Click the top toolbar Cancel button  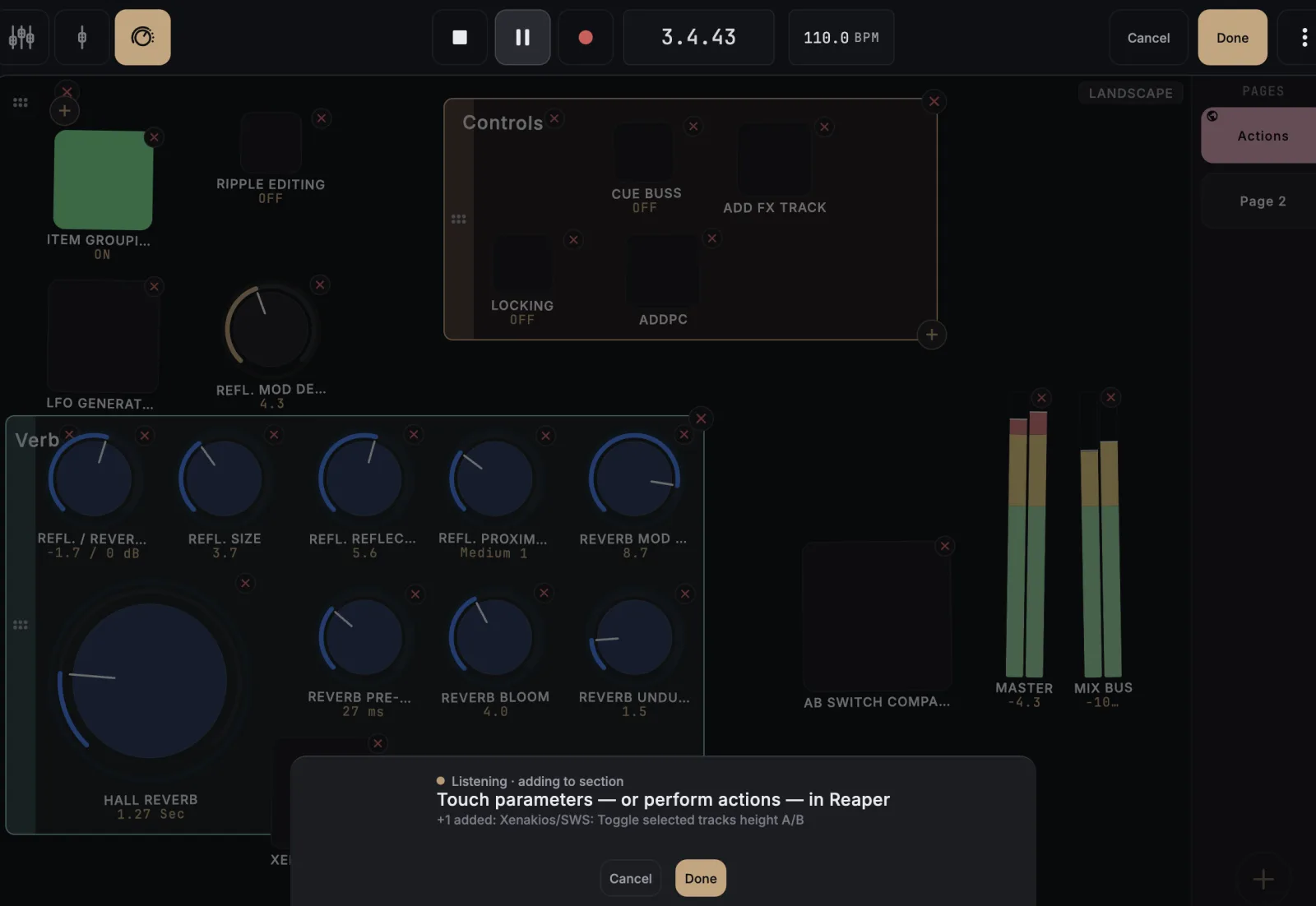click(x=1148, y=37)
